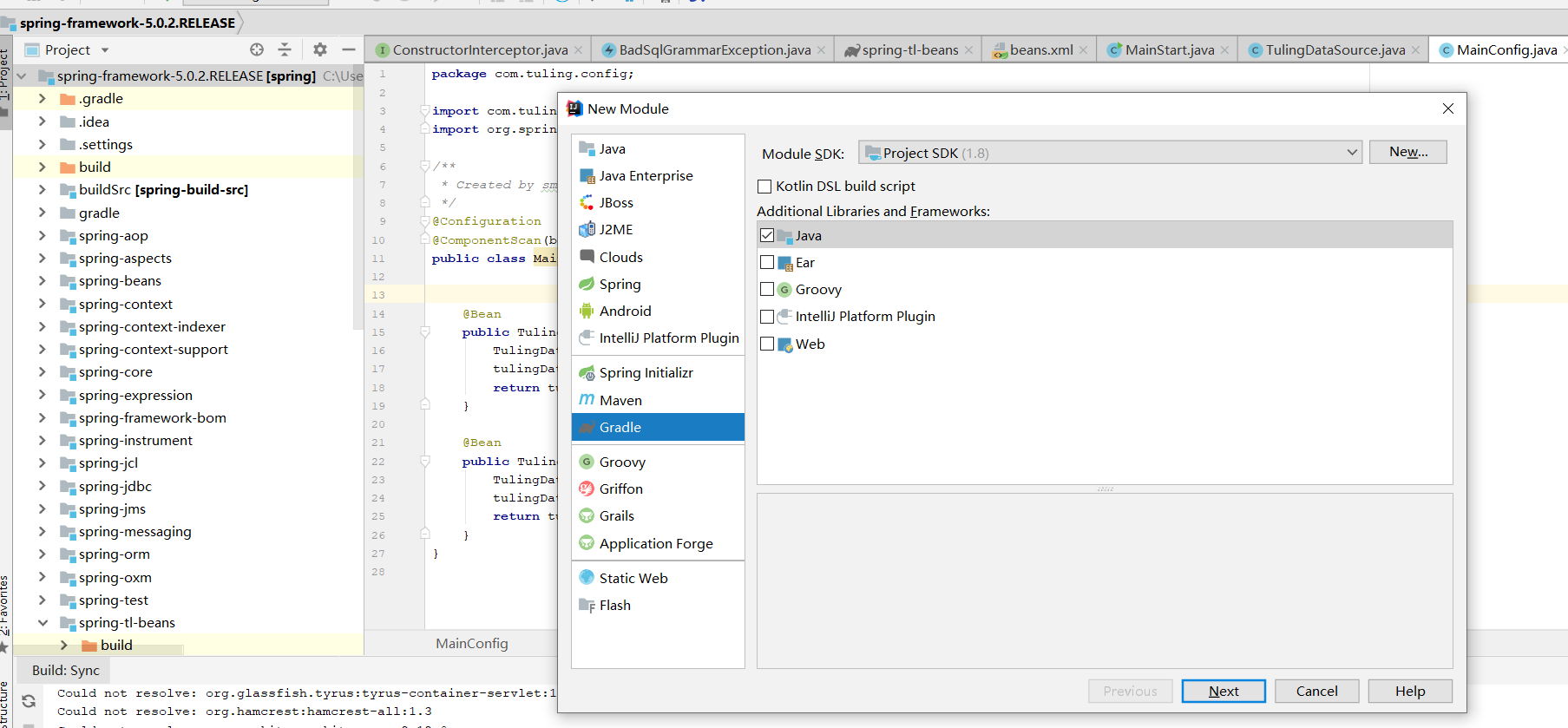This screenshot has width=1568, height=728.
Task: Open the vertical Project tool window tab
Action: (5, 82)
